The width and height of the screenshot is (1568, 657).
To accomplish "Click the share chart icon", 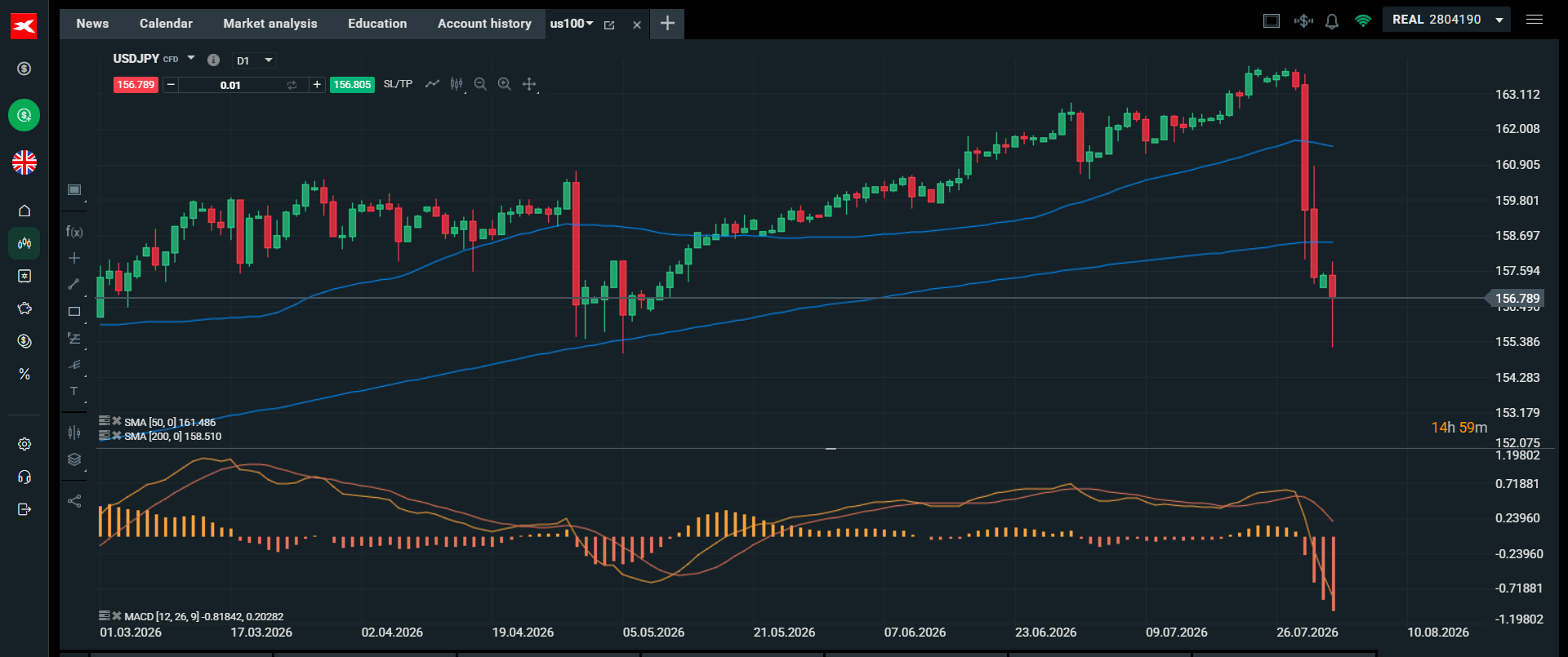I will 74,501.
